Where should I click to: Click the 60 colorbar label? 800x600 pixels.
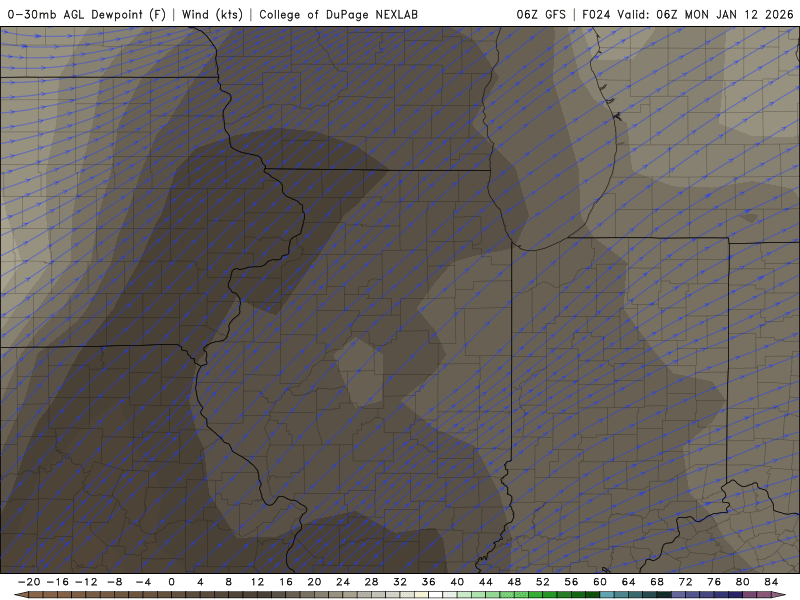(x=600, y=582)
